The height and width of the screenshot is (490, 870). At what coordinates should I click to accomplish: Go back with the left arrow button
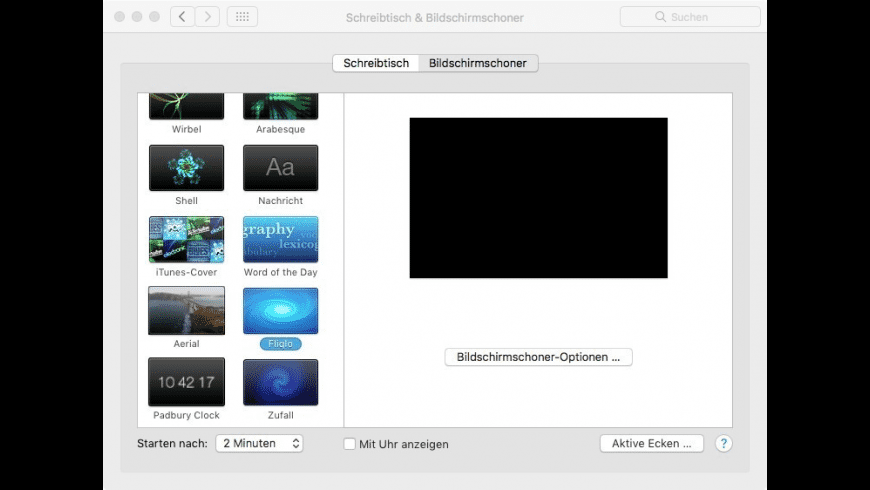pos(183,17)
